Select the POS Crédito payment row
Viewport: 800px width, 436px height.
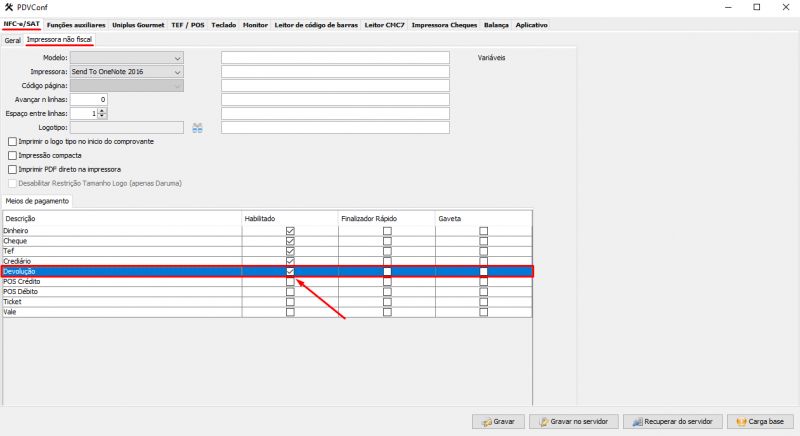coord(120,282)
